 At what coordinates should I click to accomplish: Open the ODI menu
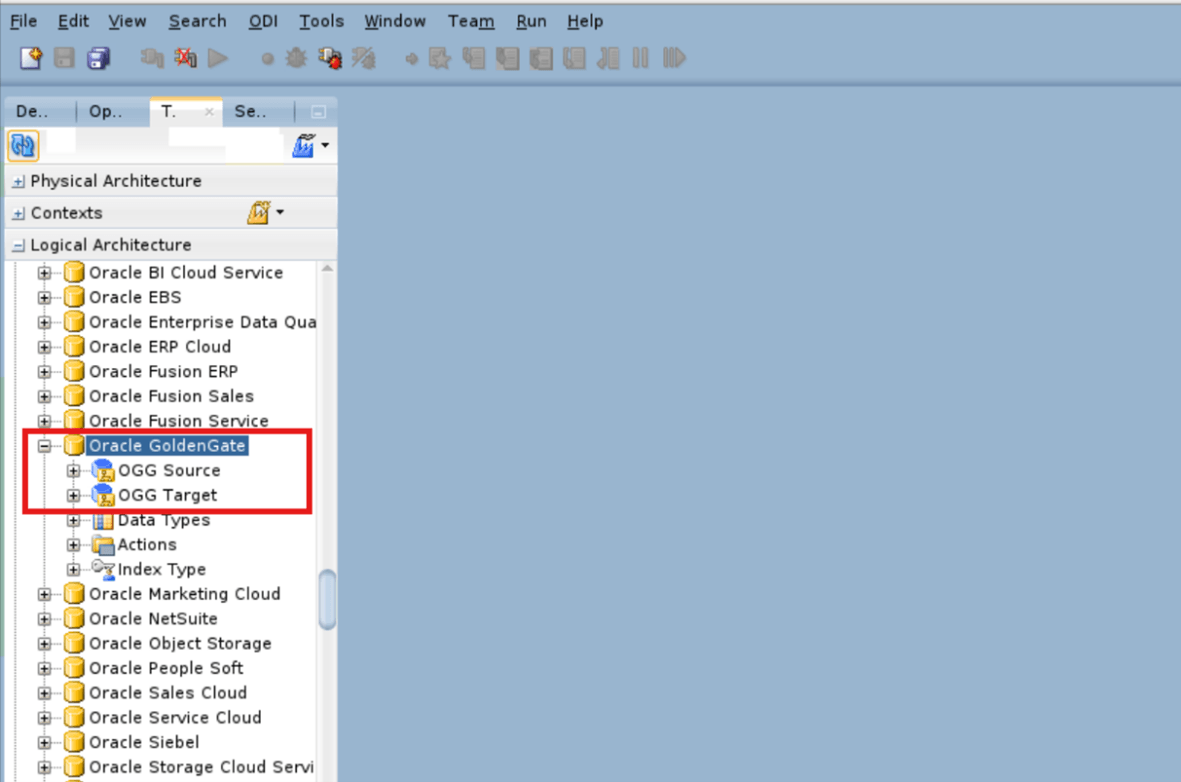point(263,21)
